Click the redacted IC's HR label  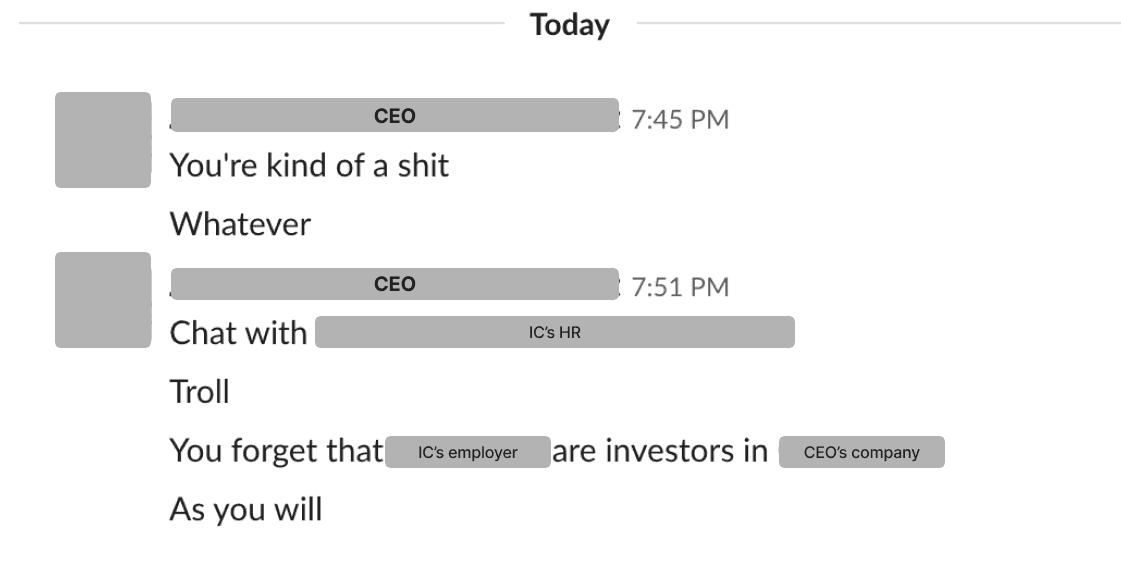point(554,333)
